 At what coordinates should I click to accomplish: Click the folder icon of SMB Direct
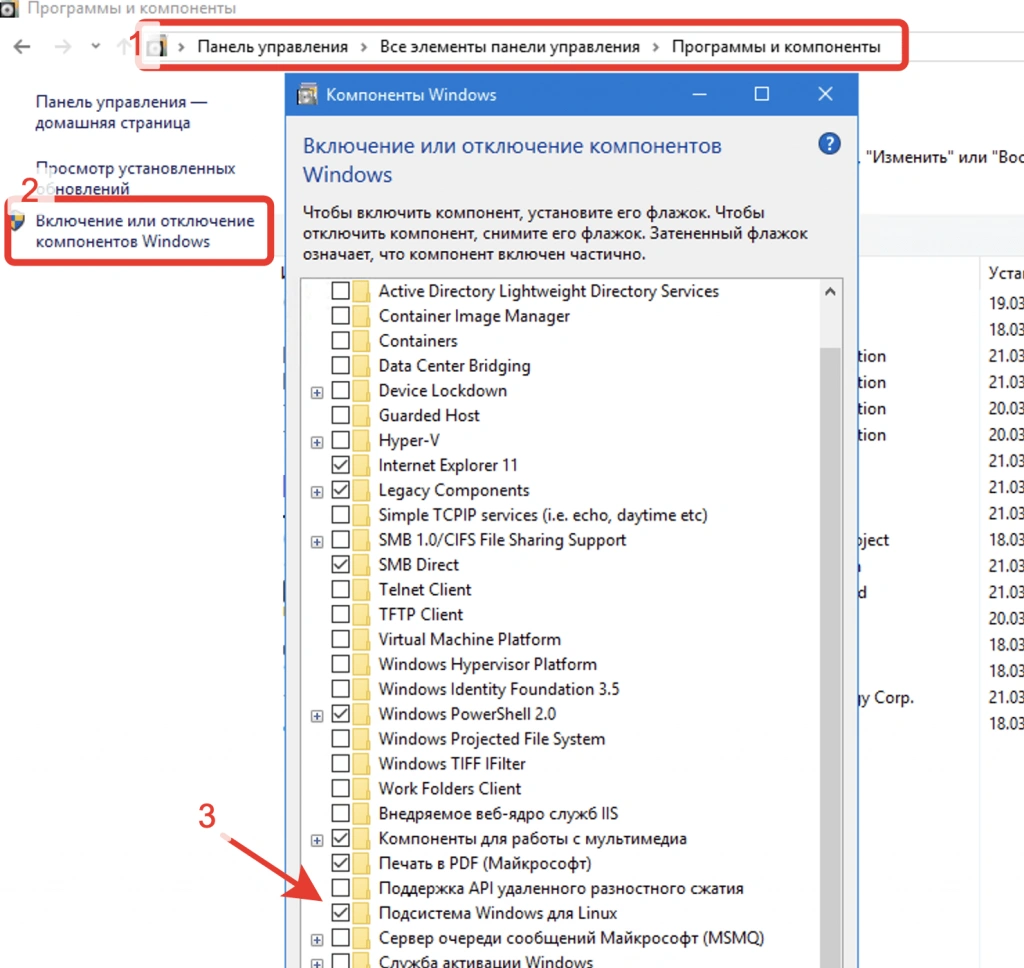(362, 565)
